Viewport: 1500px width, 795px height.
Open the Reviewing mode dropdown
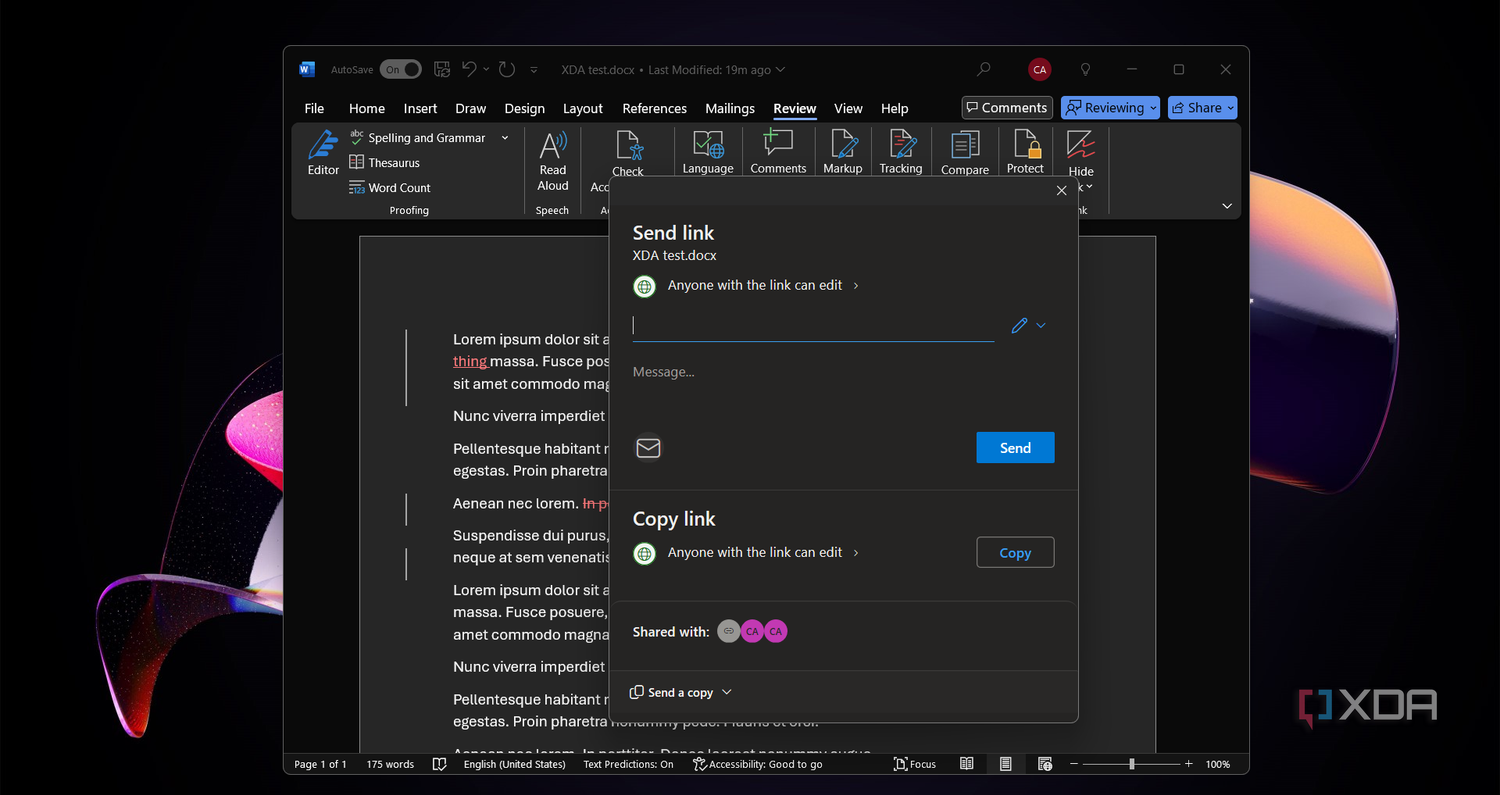click(x=1111, y=108)
